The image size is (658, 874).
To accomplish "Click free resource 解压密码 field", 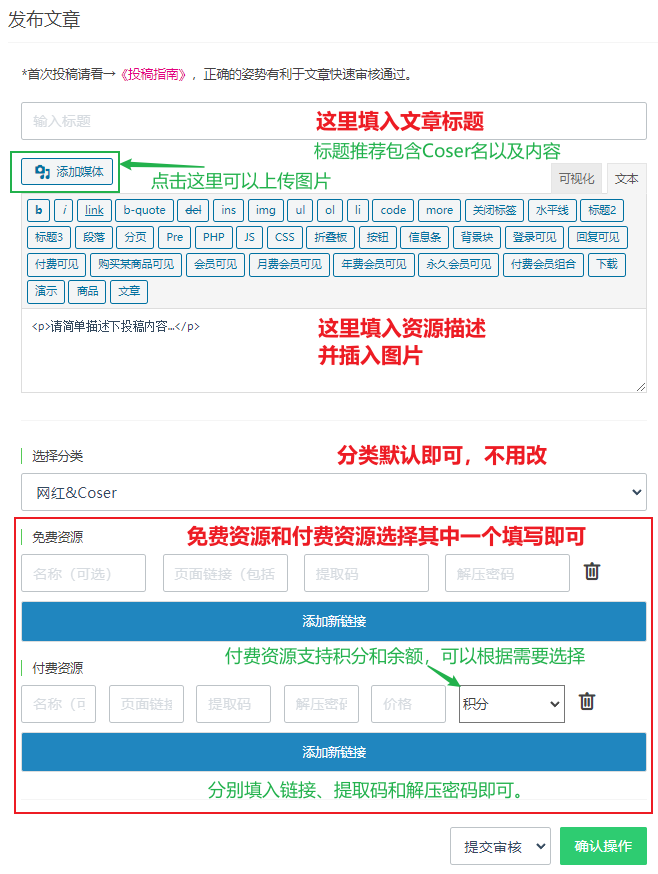I will [x=507, y=573].
